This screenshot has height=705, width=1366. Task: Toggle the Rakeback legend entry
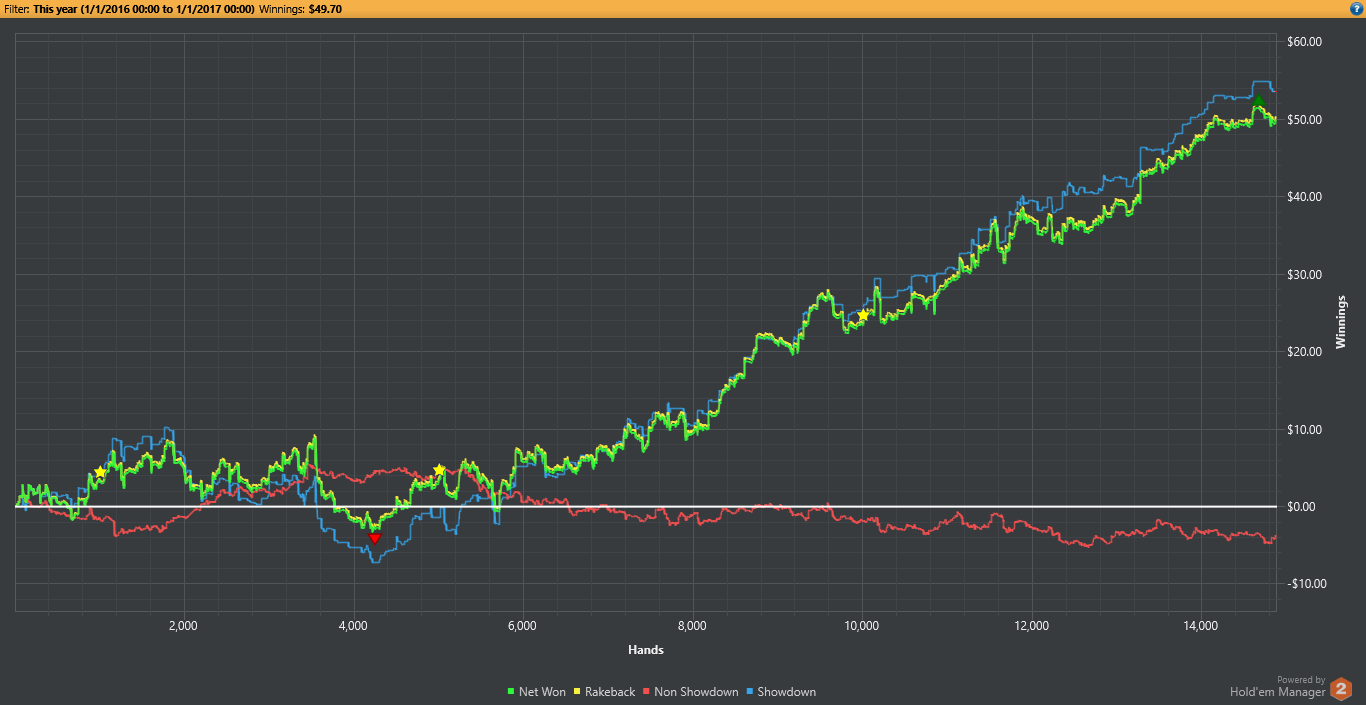pos(604,692)
